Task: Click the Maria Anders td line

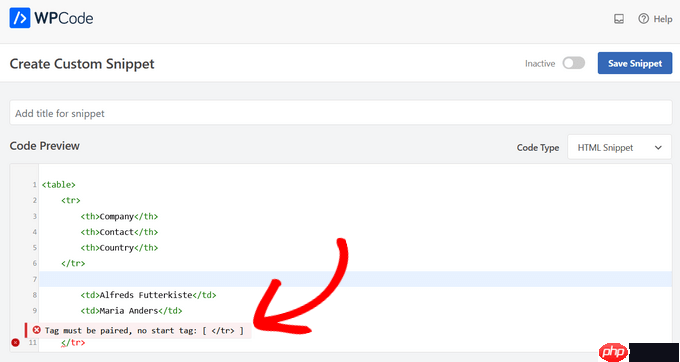Action: click(x=131, y=311)
